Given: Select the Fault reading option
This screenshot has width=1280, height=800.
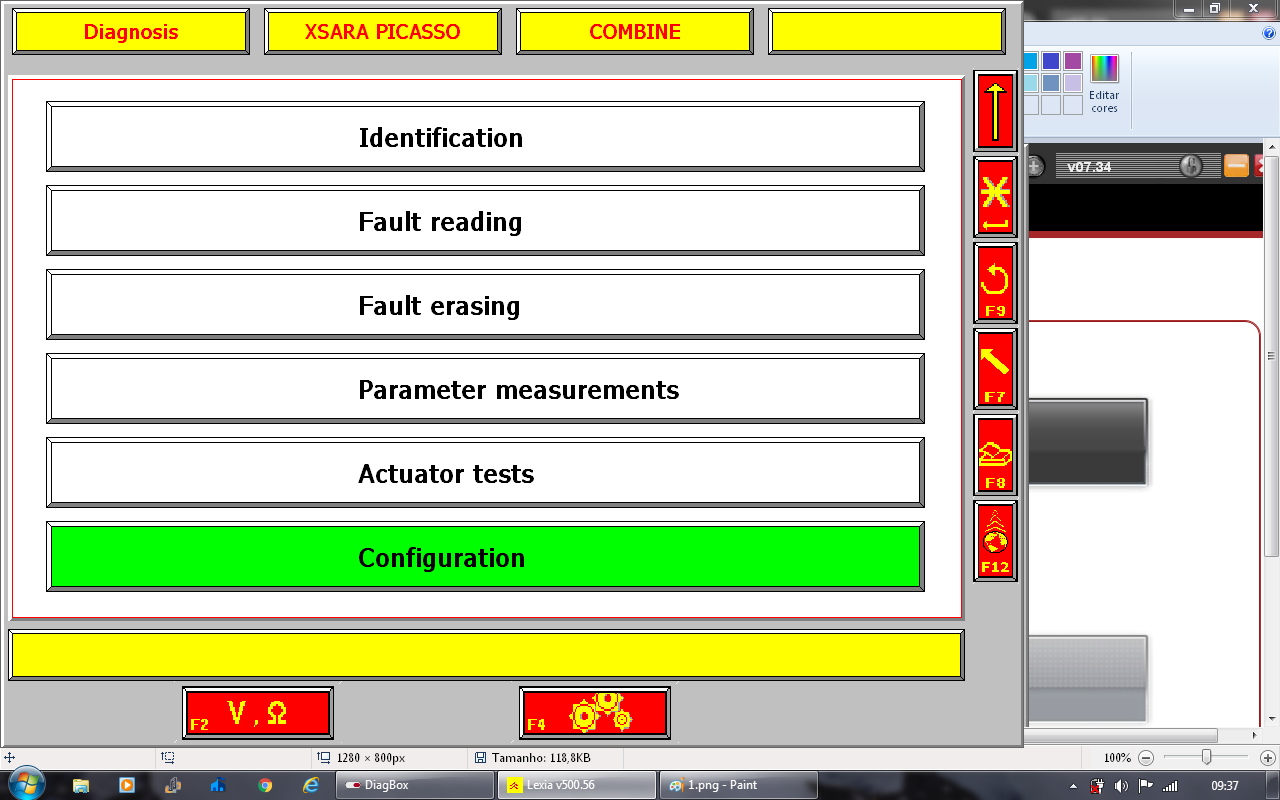Looking at the screenshot, I should click(x=485, y=221).
